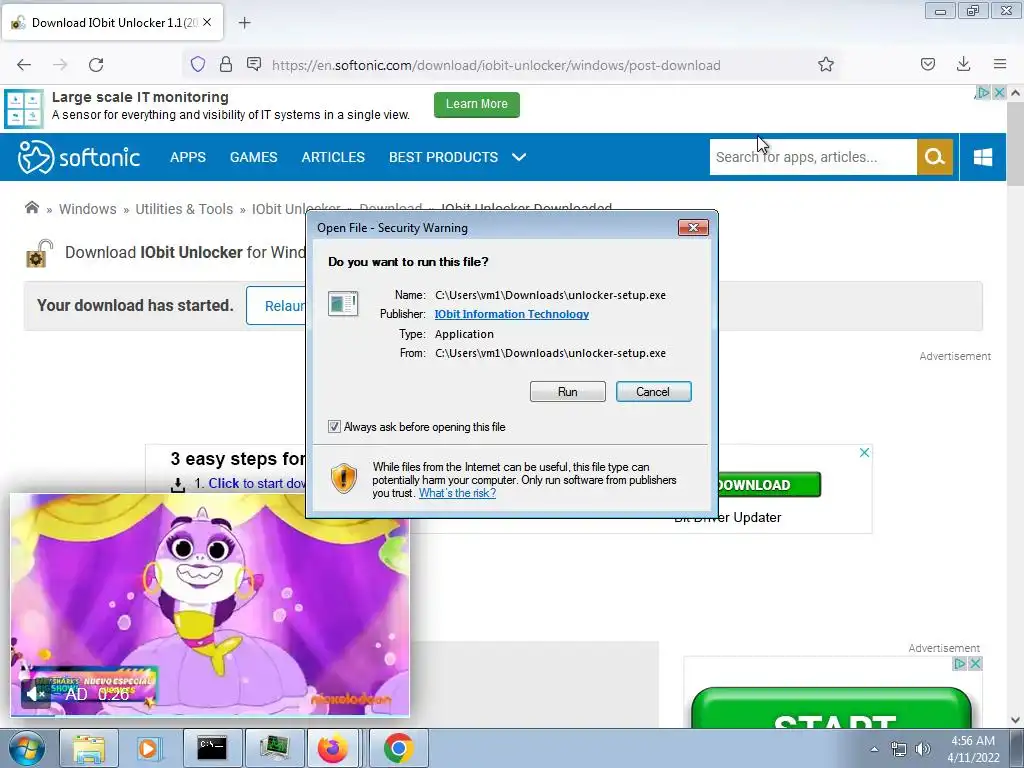Screen dimensions: 1024x768
Task: Click the Learn More ad button
Action: (477, 104)
